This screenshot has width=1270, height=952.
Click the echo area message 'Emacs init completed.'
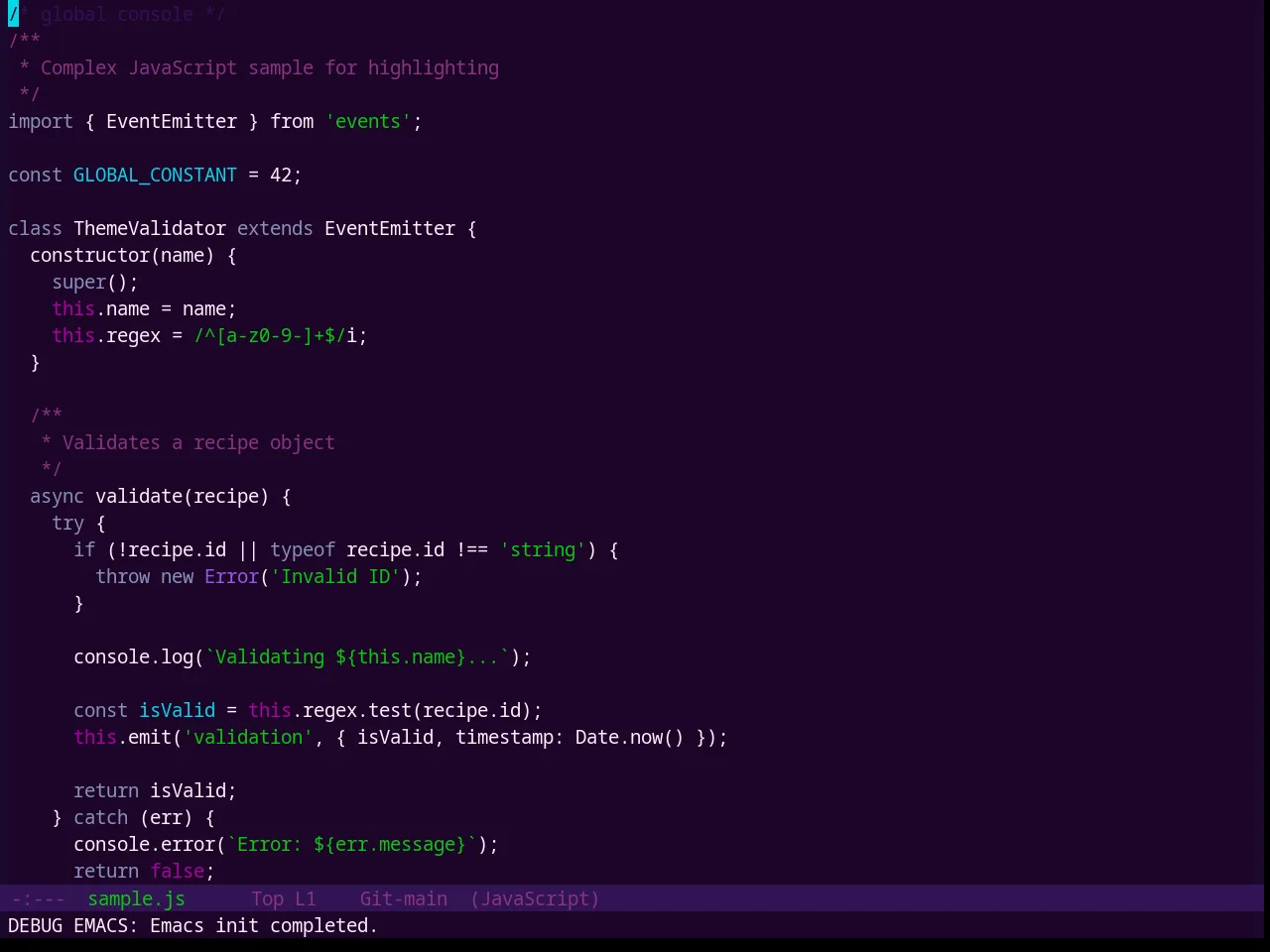pos(263,925)
